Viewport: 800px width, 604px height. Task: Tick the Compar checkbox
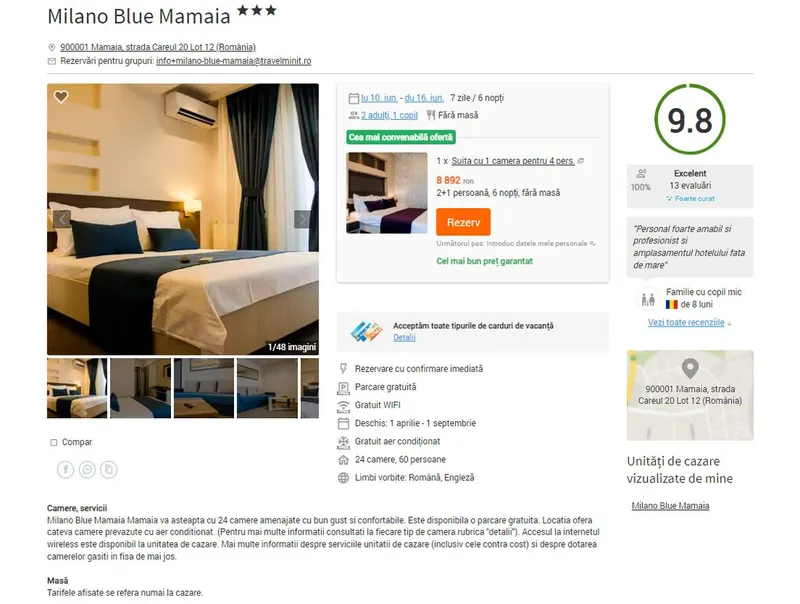[54, 442]
